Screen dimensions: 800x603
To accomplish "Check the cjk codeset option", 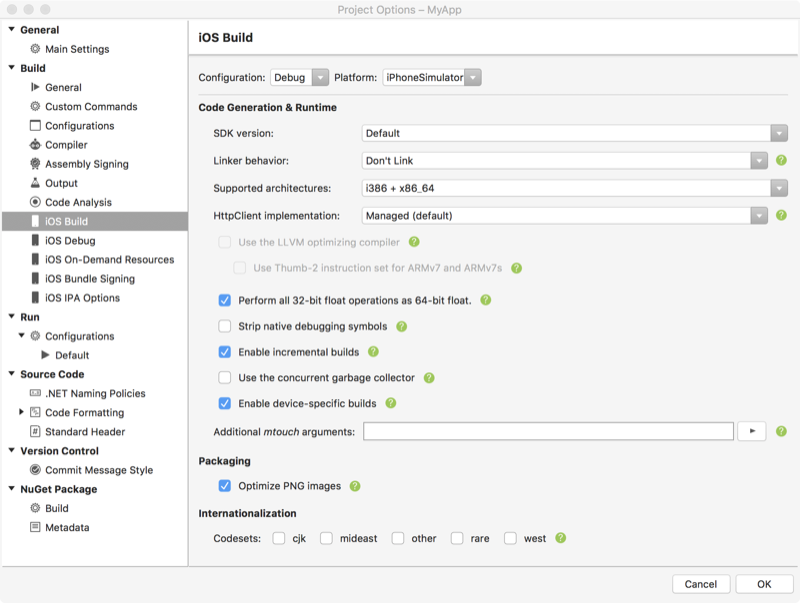I will pyautogui.click(x=278, y=538).
